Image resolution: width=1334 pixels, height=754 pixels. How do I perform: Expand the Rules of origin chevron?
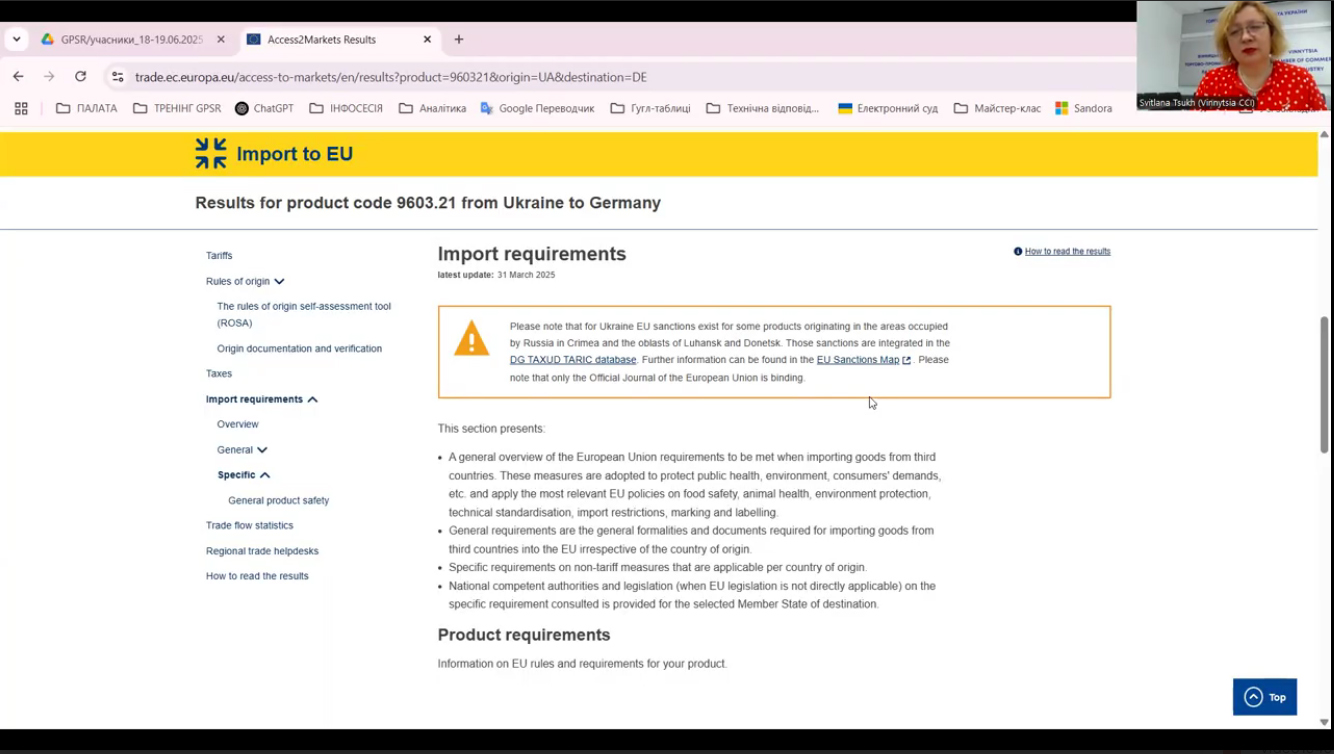(x=279, y=282)
